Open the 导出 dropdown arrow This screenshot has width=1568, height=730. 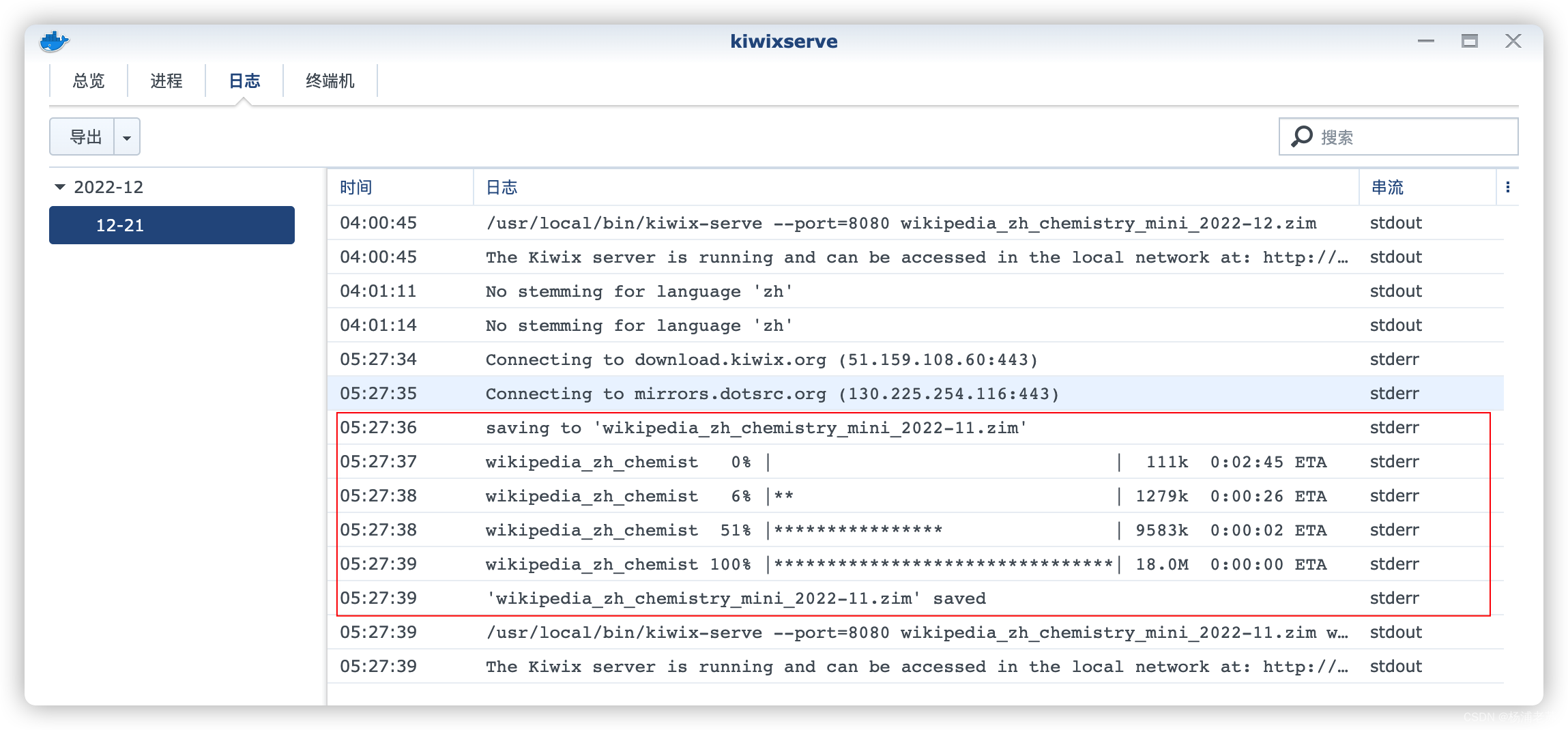click(127, 137)
